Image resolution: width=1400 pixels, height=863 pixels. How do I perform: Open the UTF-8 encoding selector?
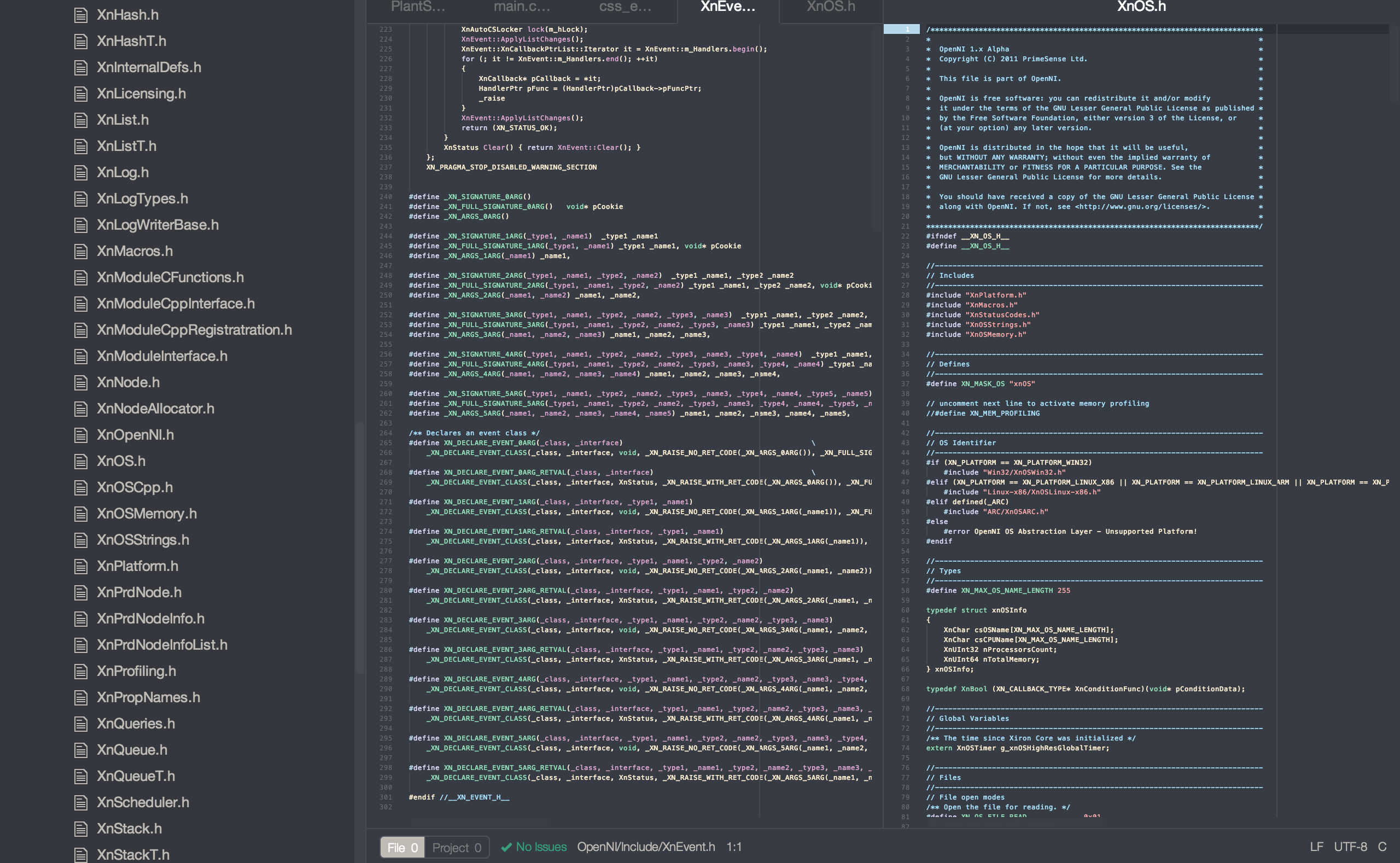[x=1350, y=847]
